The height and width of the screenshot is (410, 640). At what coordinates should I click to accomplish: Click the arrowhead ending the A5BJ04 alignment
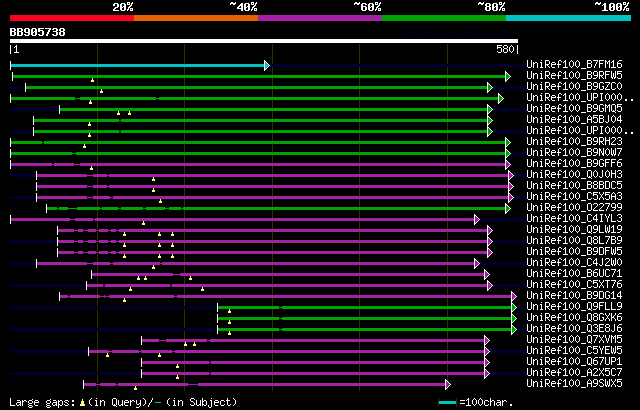coord(490,120)
